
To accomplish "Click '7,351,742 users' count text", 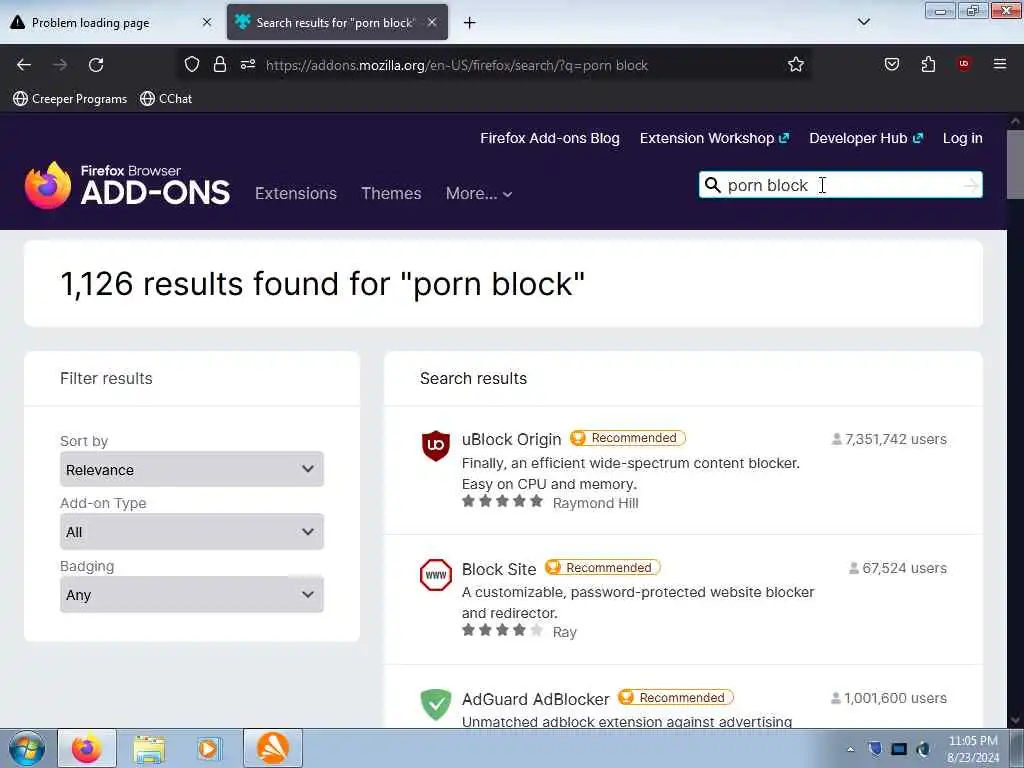I will pos(889,439).
